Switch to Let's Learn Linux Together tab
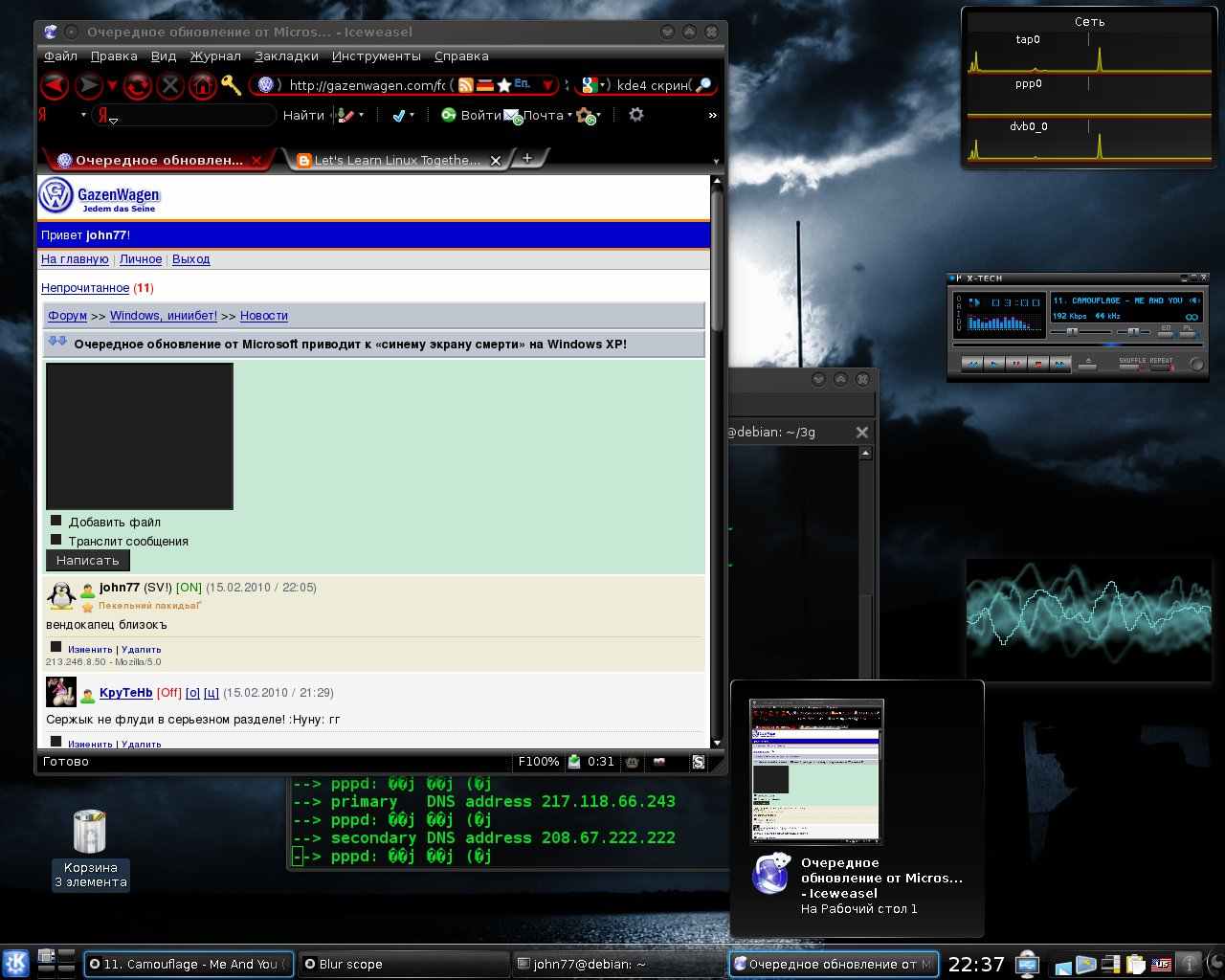Image resolution: width=1225 pixels, height=980 pixels. pos(397,161)
